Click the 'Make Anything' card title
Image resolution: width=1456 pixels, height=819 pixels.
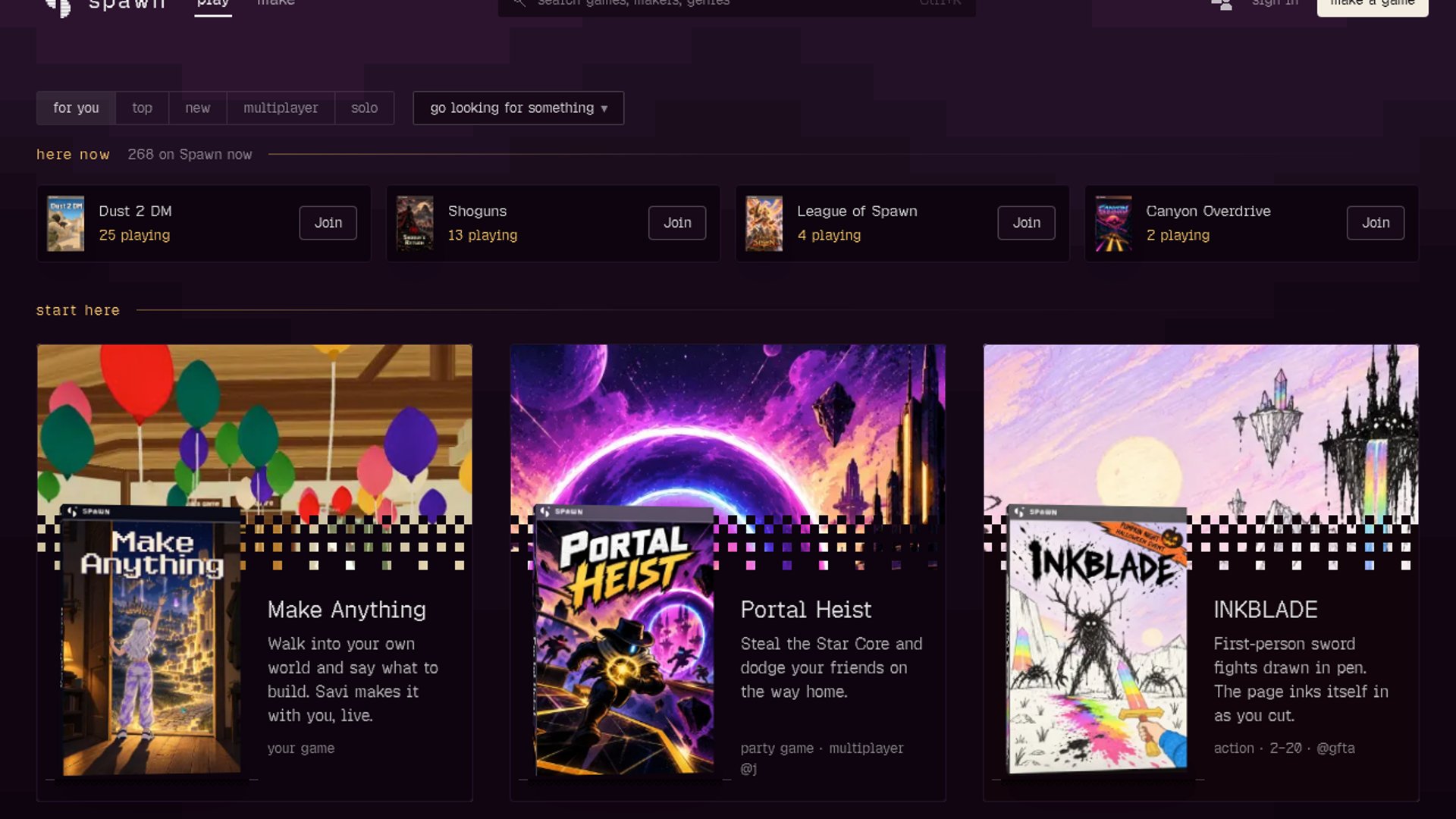[x=347, y=610]
